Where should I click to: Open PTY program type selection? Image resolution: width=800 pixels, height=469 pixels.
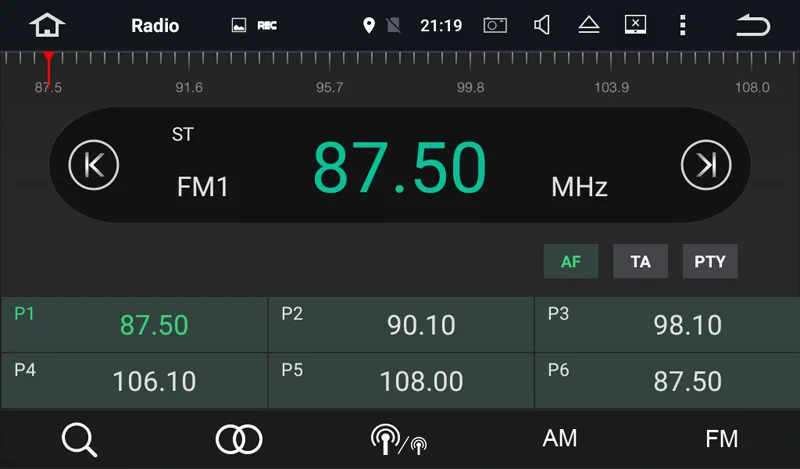tap(710, 261)
